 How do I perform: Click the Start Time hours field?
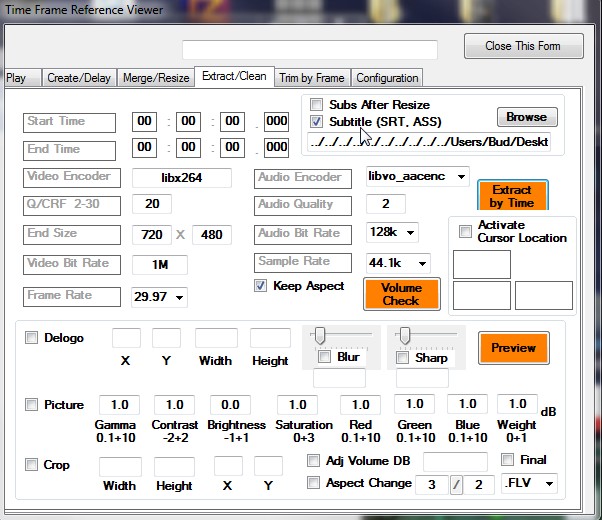tap(144, 121)
